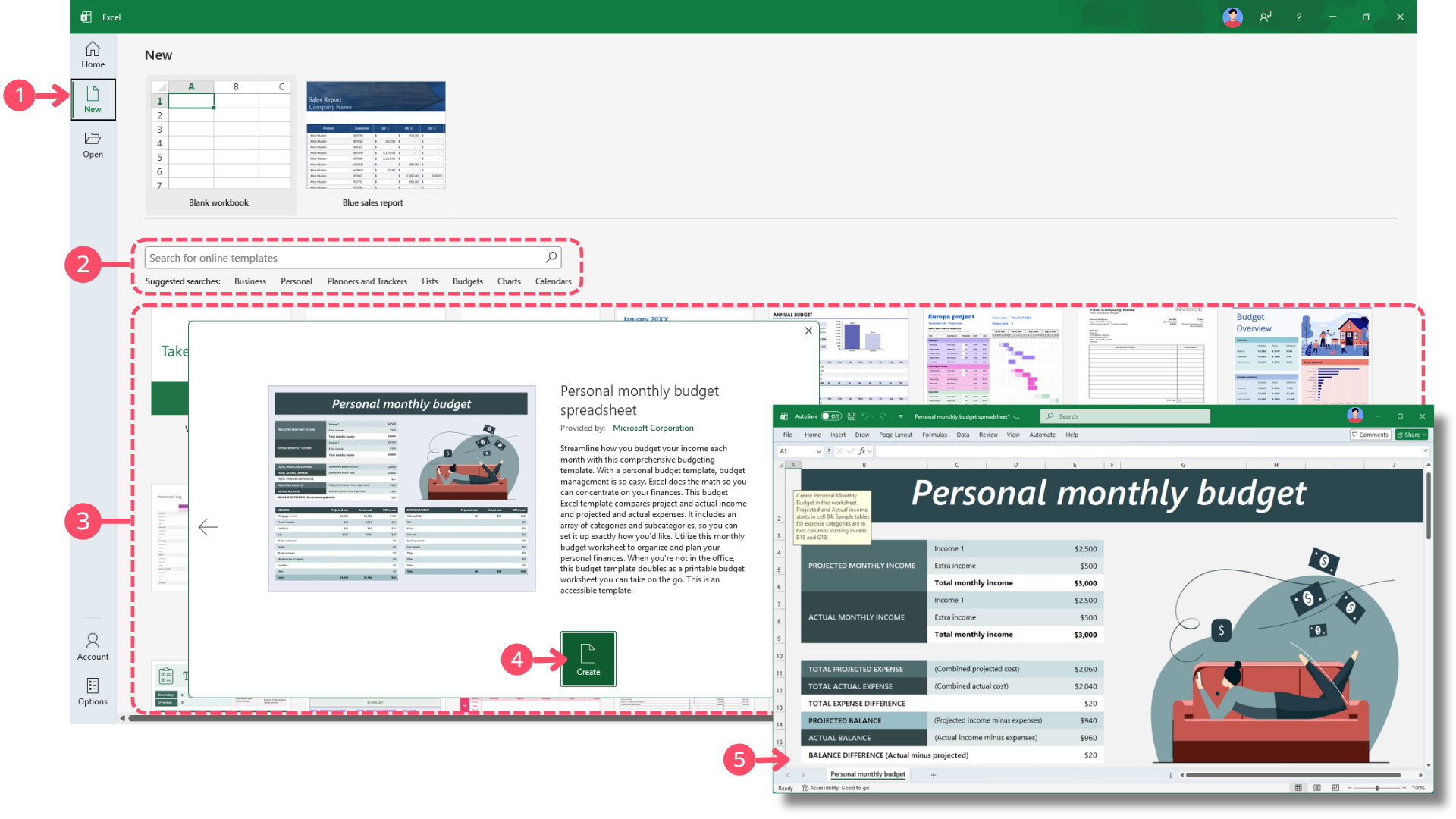Open the Account page in the sidebar
1456x819 pixels.
pyautogui.click(x=93, y=647)
